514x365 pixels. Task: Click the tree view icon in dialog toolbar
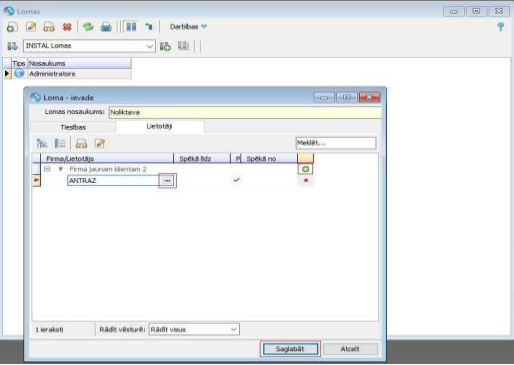coord(42,144)
